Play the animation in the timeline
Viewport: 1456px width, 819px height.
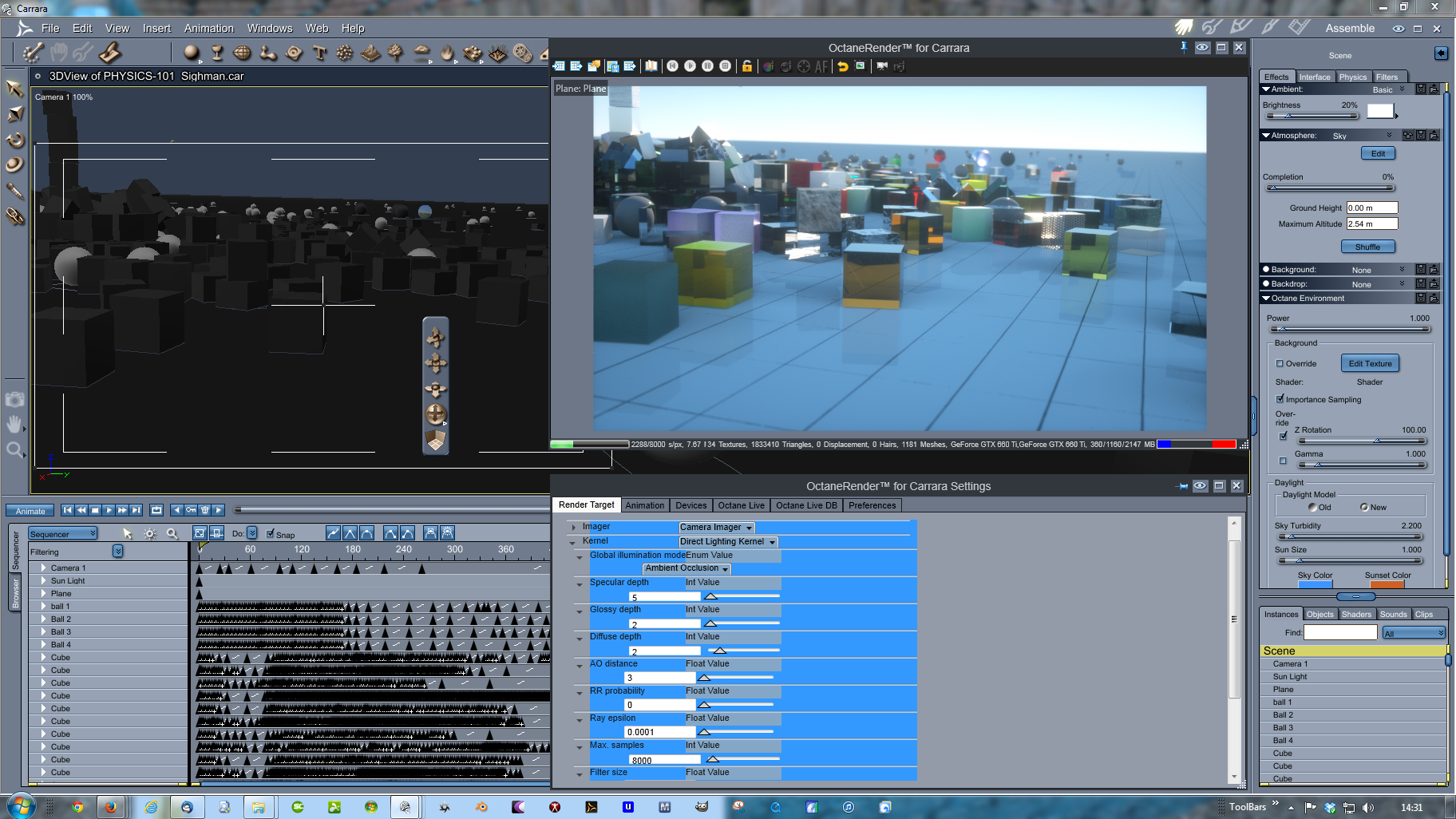109,510
